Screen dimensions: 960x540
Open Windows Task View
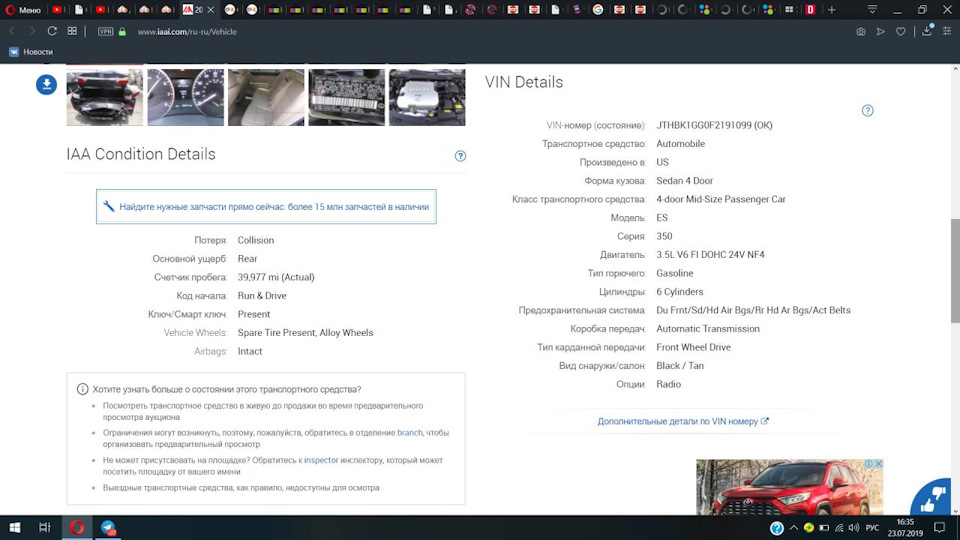[45, 527]
